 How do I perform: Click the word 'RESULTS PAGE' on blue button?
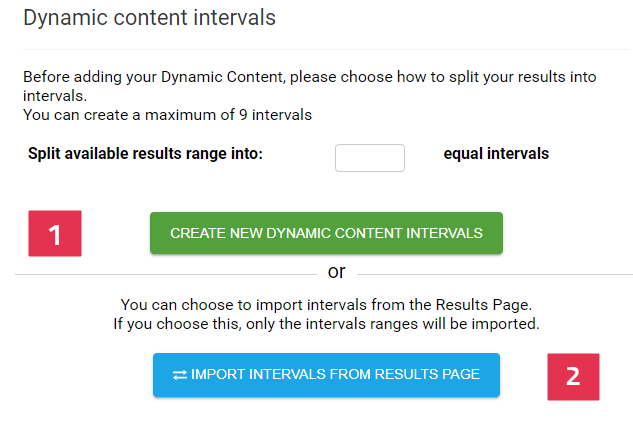pos(427,374)
